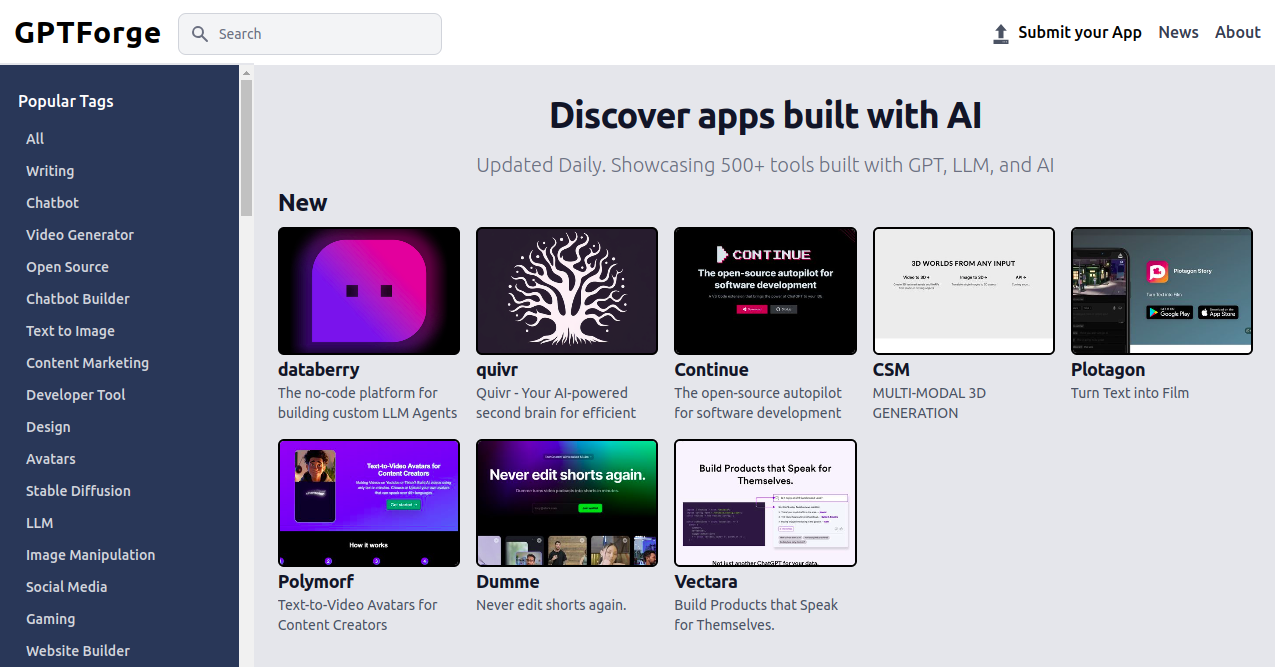Click the Dumme app title
This screenshot has height=667, width=1275.
point(507,582)
